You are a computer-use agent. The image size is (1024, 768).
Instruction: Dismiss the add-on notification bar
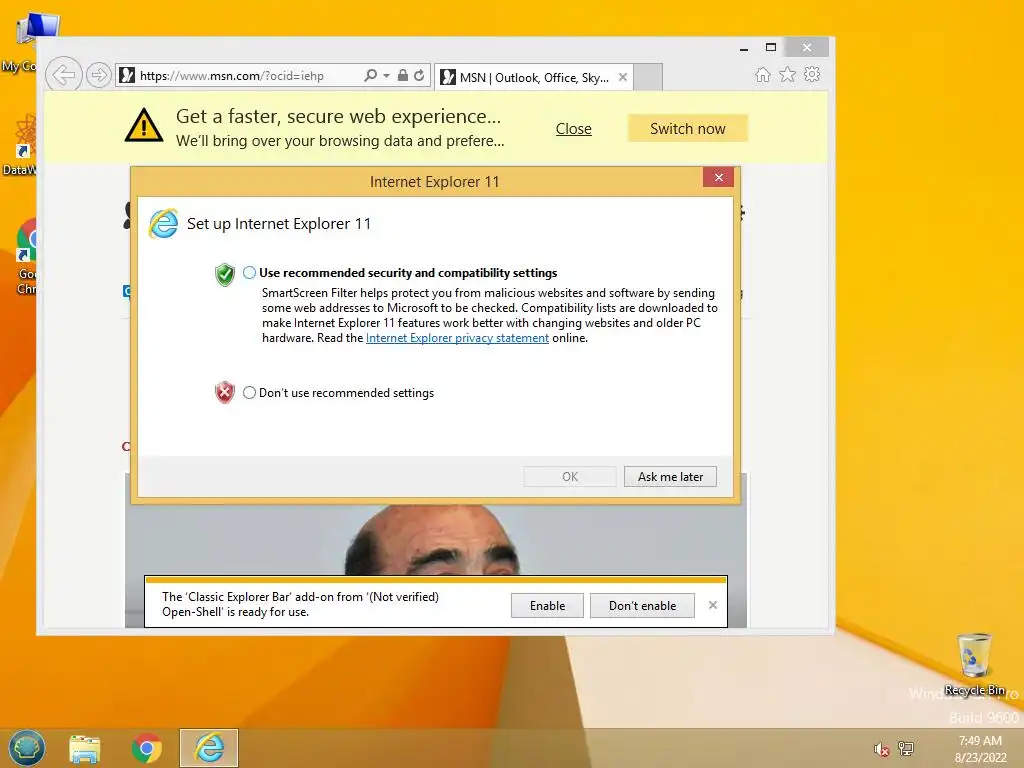pos(713,605)
